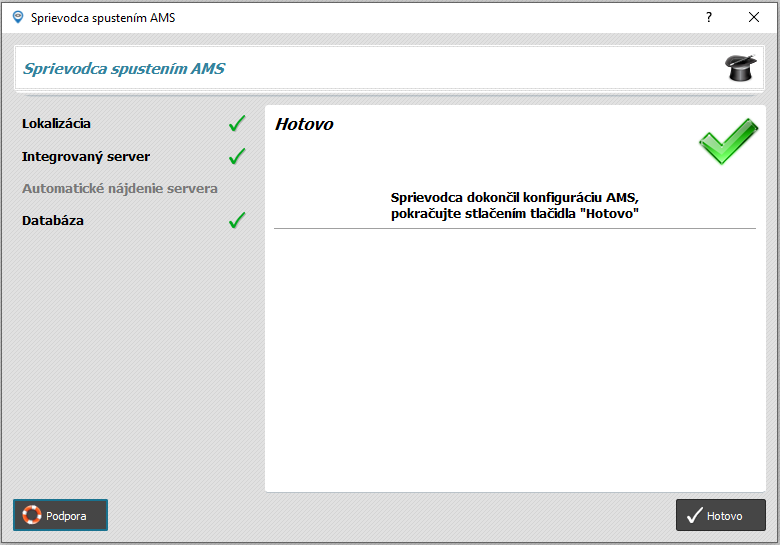The image size is (780, 545).
Task: Click the blue "Sprievodca spustením AMS" header title
Action: pyautogui.click(x=124, y=69)
